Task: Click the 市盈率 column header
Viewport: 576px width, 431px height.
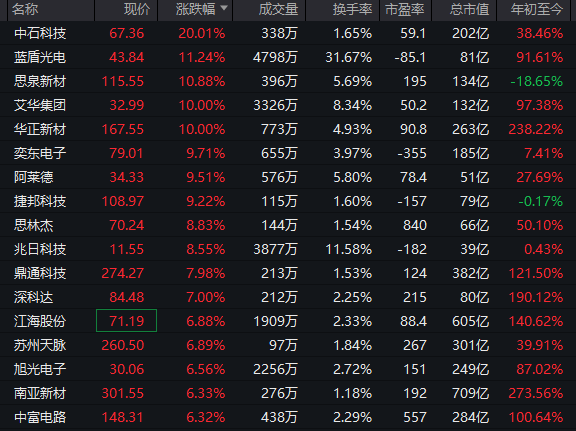Action: [x=404, y=9]
